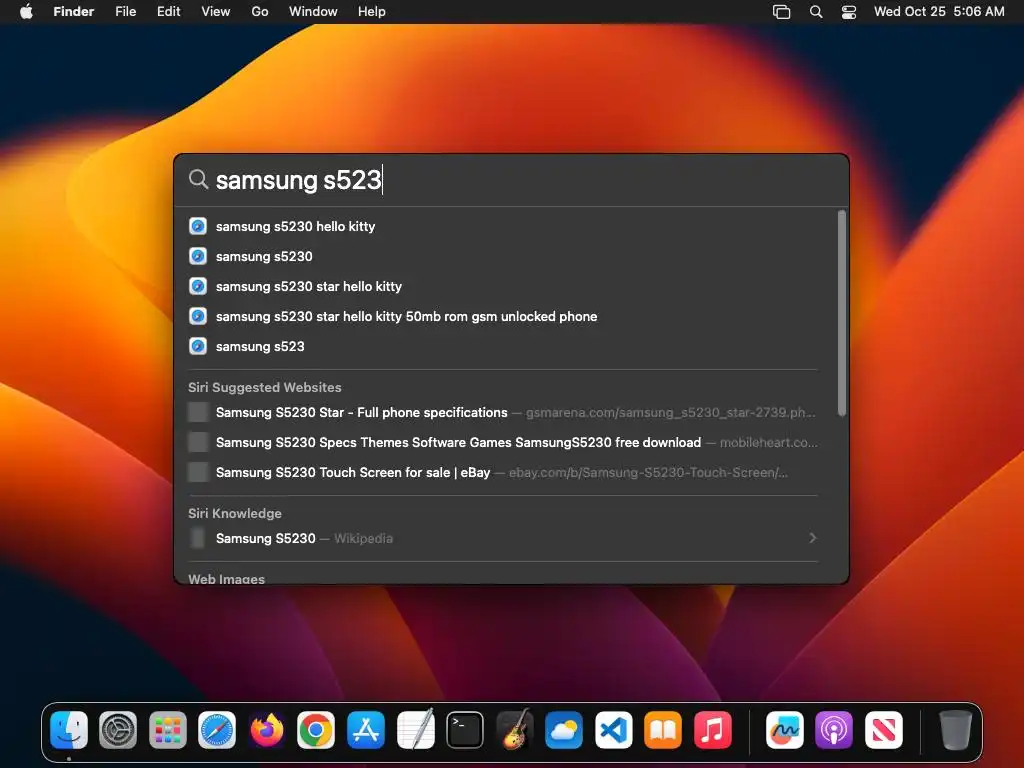This screenshot has width=1024, height=768.
Task: Expand the Samsung S5230 Wikipedia chevron
Action: 812,538
